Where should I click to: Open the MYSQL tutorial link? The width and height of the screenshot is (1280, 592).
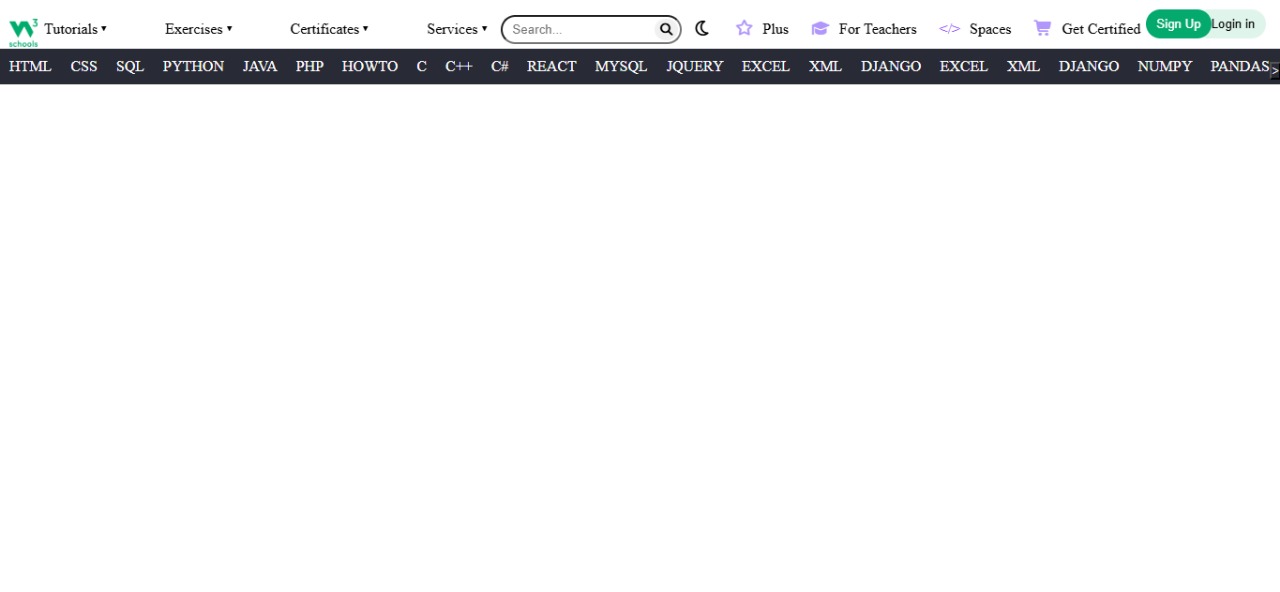click(x=621, y=66)
